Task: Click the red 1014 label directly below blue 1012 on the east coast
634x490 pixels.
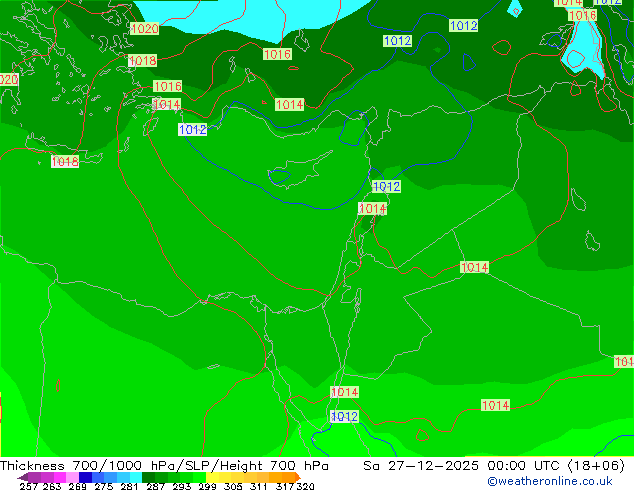Action: [x=372, y=209]
